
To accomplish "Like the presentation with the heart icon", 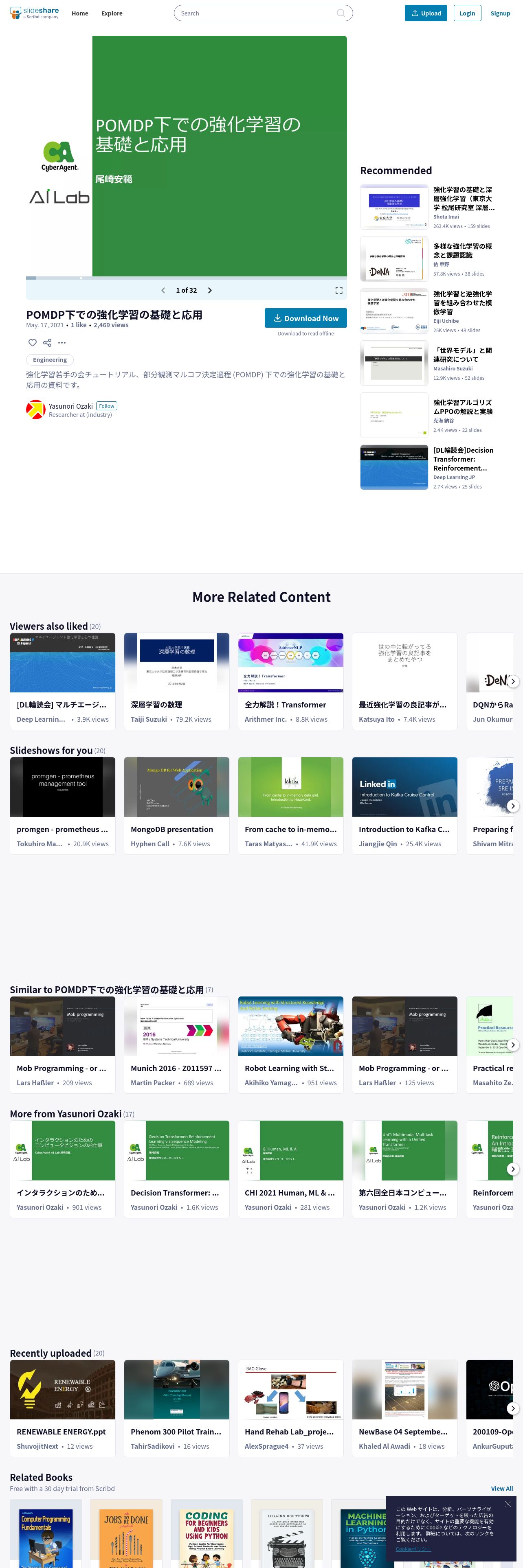I will (x=33, y=343).
